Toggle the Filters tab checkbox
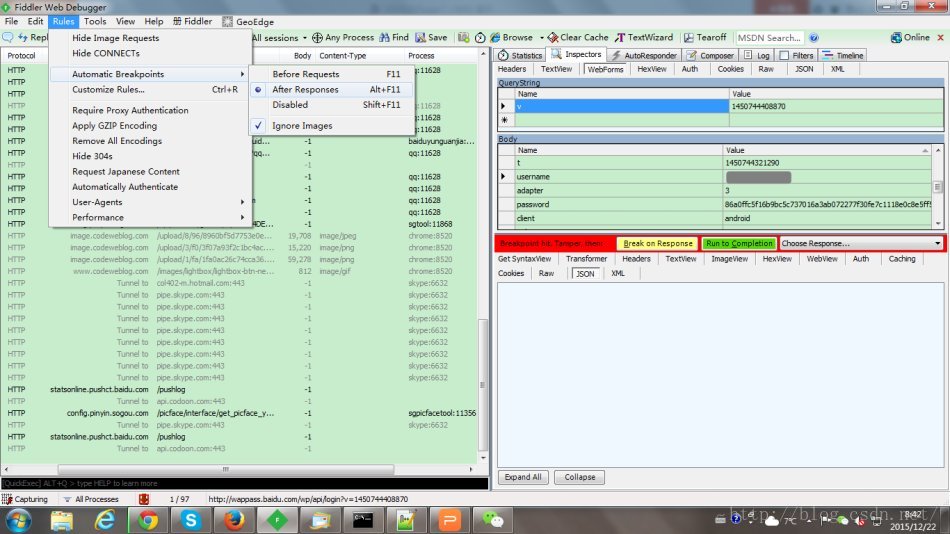The image size is (950, 534). (784, 55)
